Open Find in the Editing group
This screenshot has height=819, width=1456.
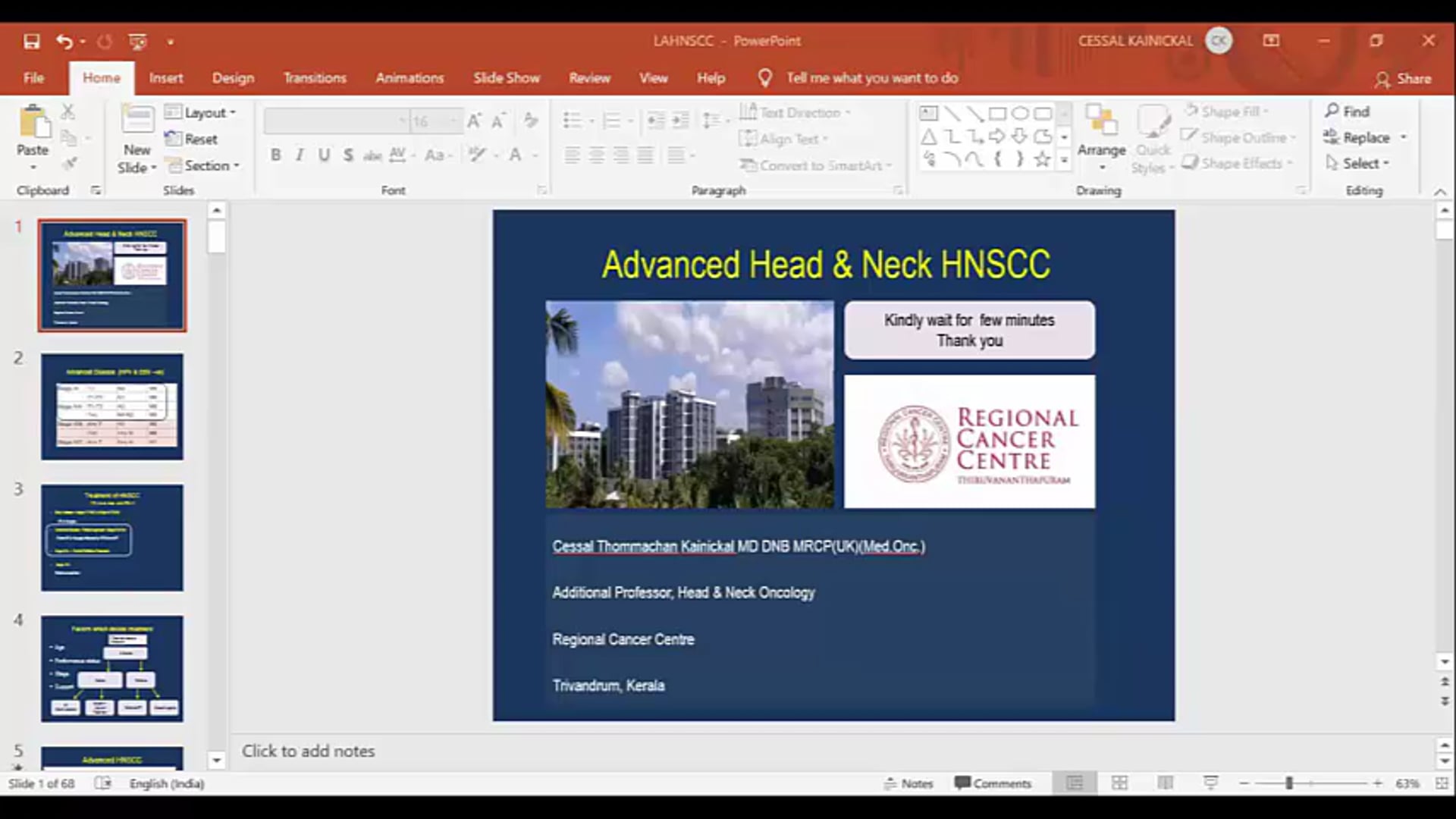tap(1351, 111)
